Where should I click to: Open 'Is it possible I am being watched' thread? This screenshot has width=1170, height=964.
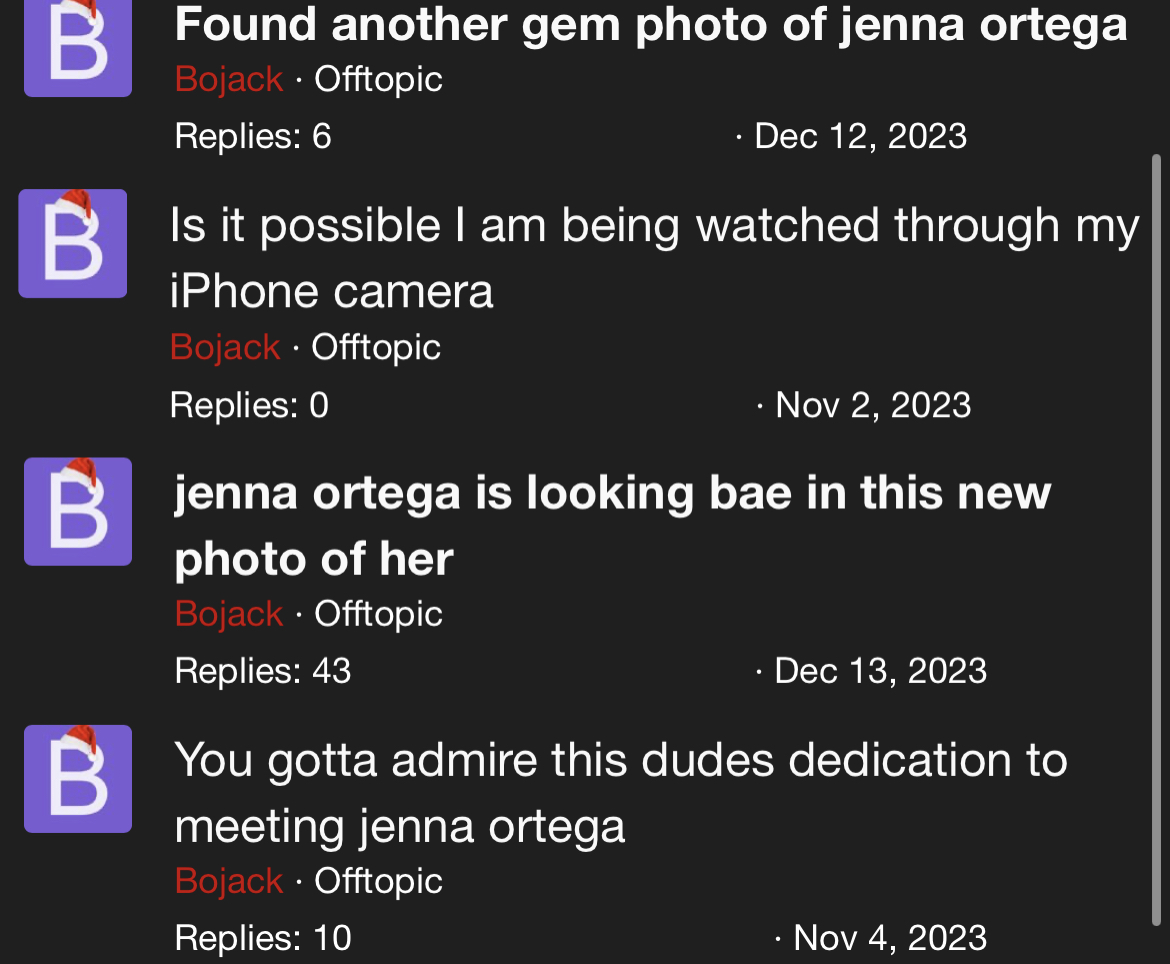654,257
